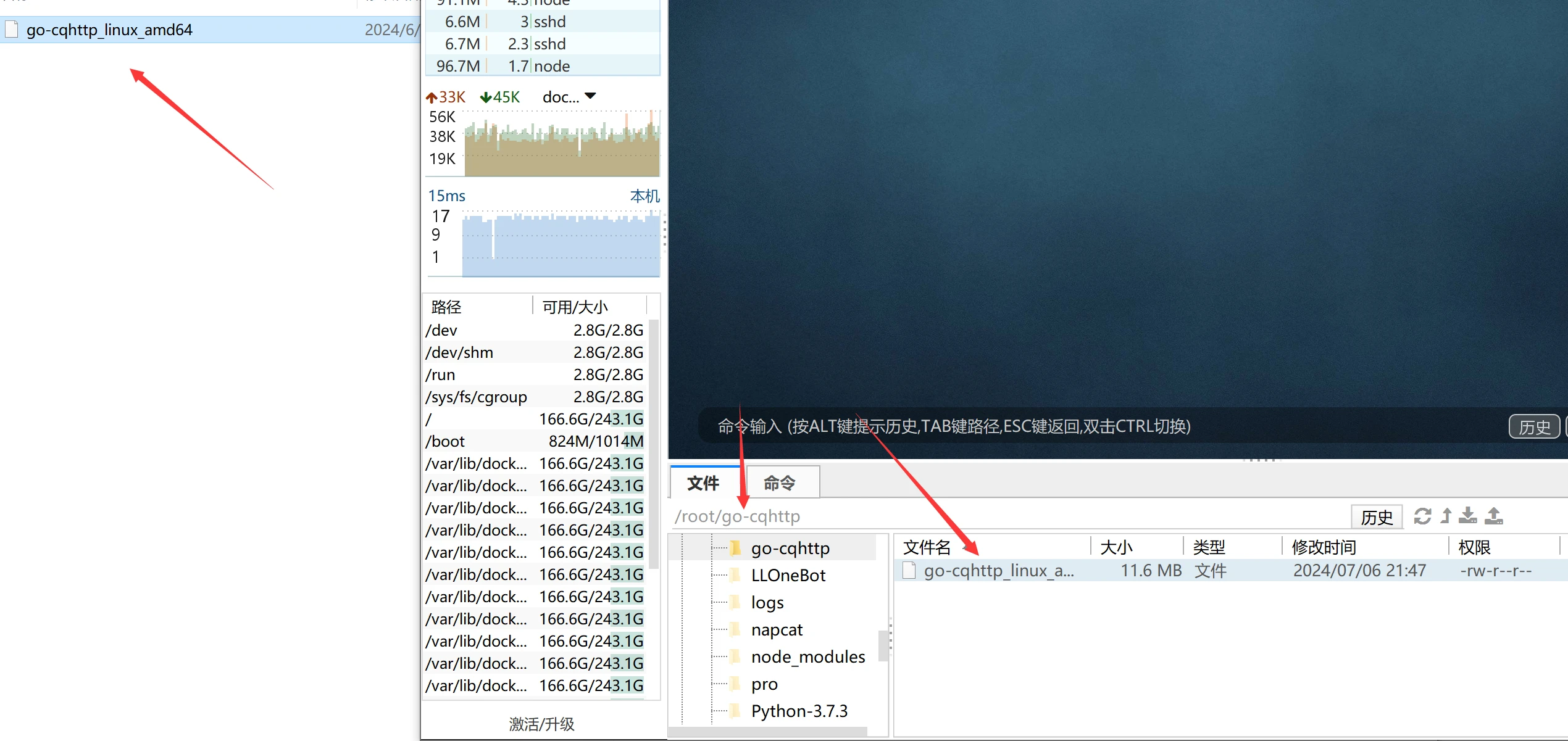Screen dimensions: 1568x741
Task: Select the /sys/fs/cgroup disk row
Action: click(x=535, y=397)
